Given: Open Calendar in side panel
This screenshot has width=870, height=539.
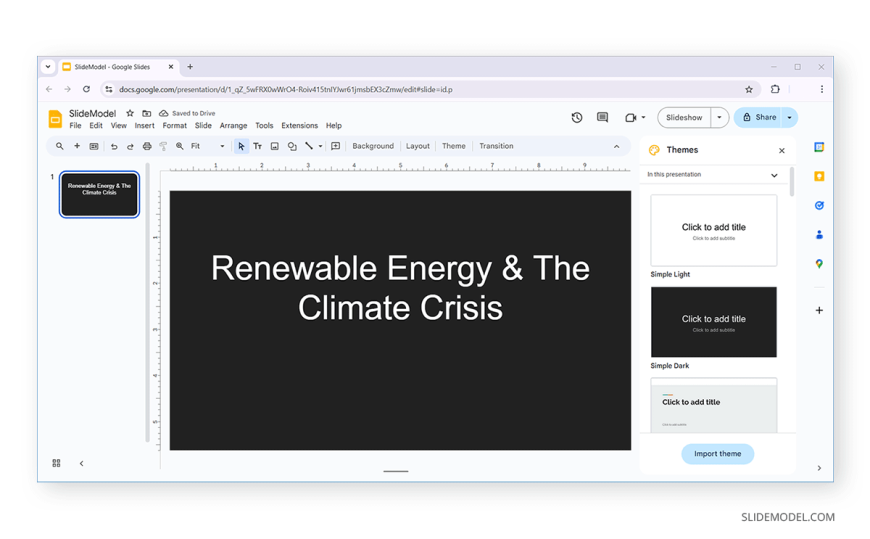Looking at the screenshot, I should [x=819, y=147].
